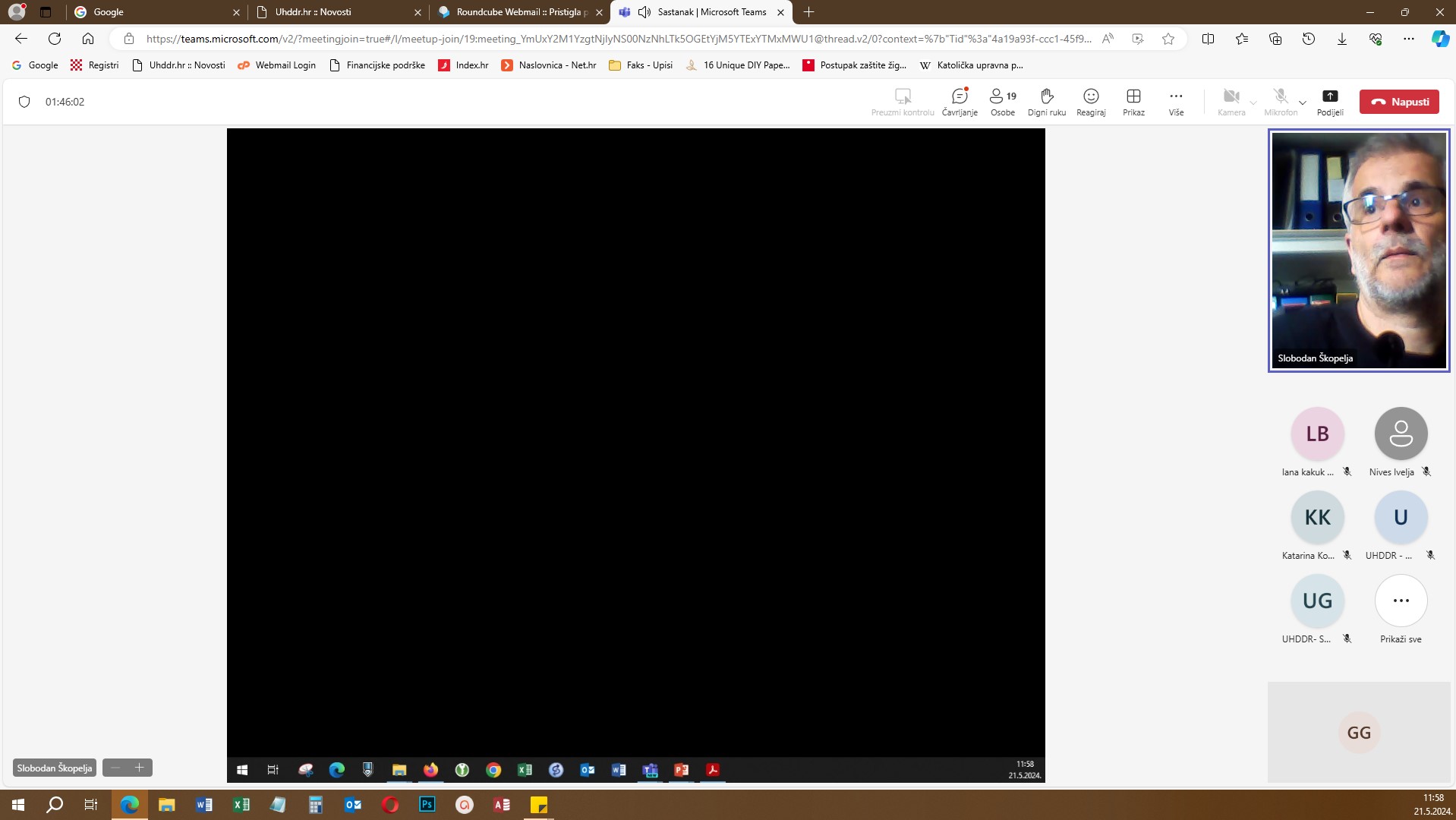This screenshot has width=1456, height=820.
Task: Click the shield meeting security icon
Action: (x=24, y=102)
